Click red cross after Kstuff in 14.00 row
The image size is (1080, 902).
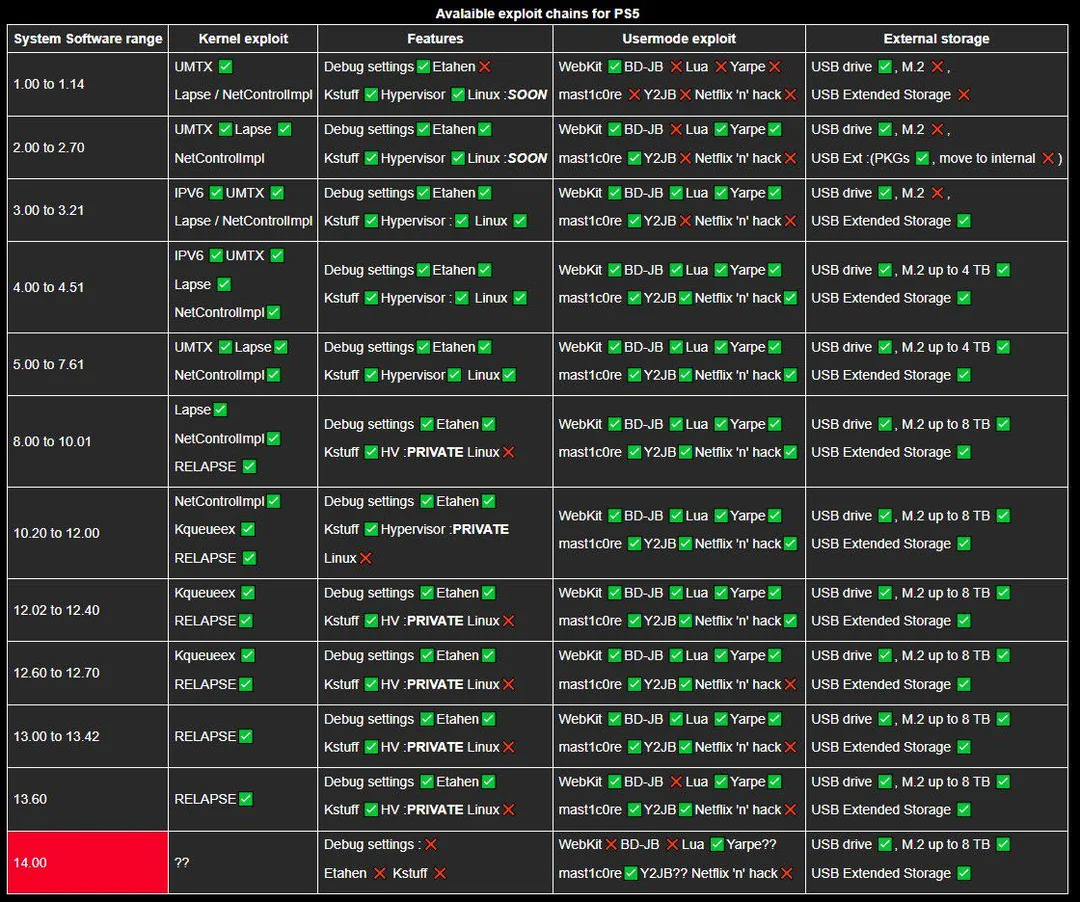tap(440, 873)
